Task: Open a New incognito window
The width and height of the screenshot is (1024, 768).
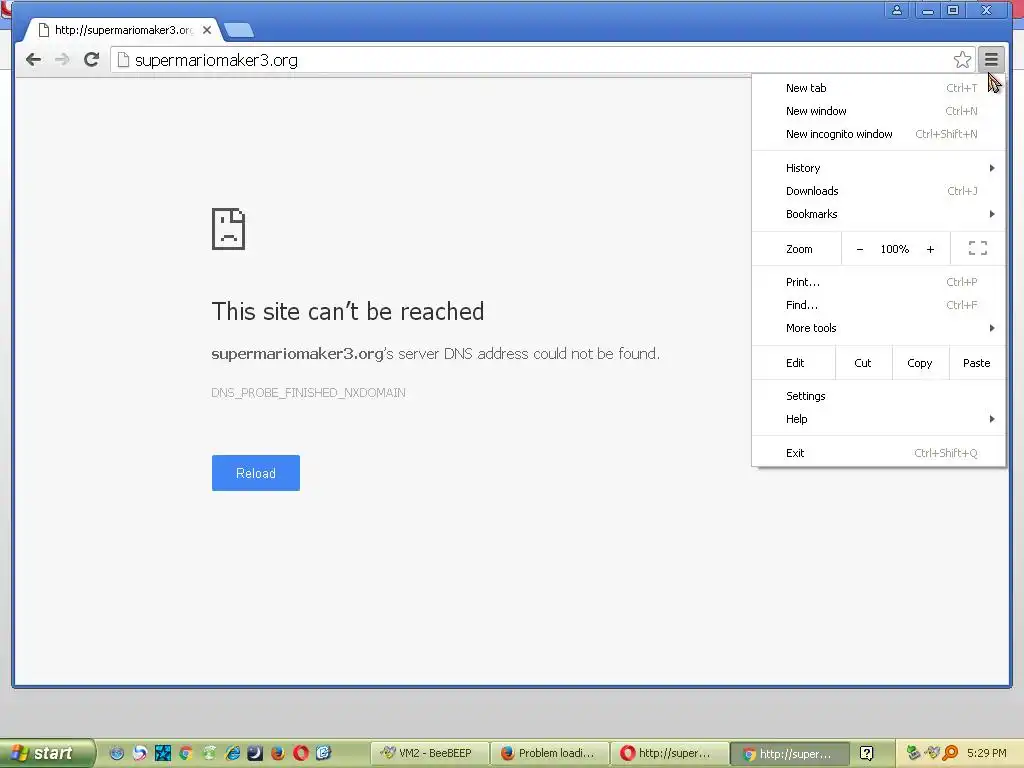Action: (x=878, y=134)
